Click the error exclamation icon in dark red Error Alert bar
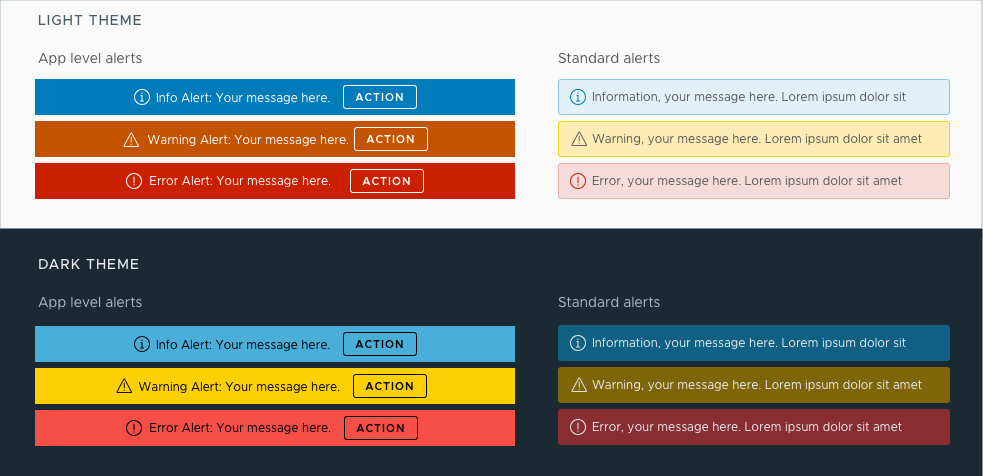This screenshot has width=983, height=476. click(134, 181)
